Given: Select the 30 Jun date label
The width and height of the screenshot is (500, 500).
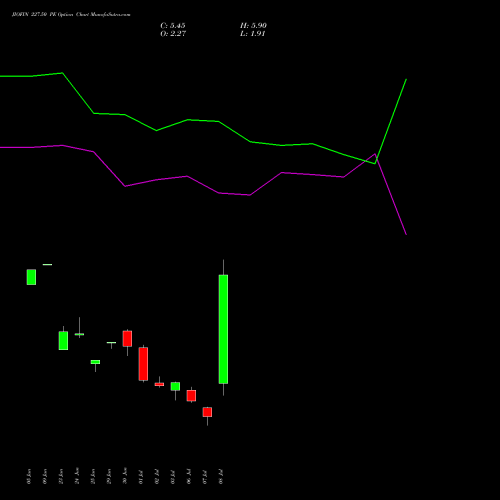Looking at the screenshot, I should [x=125, y=476].
